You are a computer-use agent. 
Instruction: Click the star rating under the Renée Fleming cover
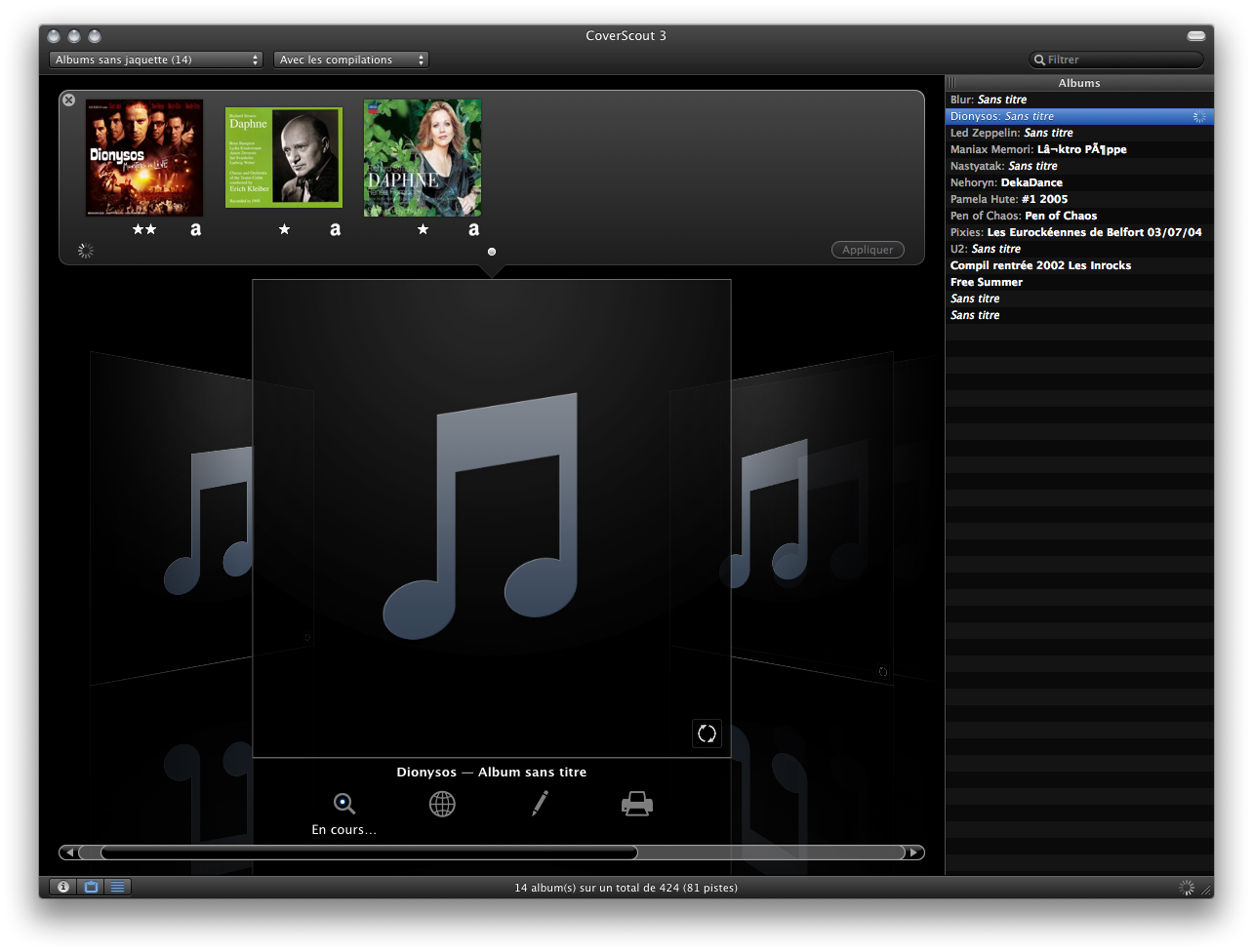tap(423, 229)
